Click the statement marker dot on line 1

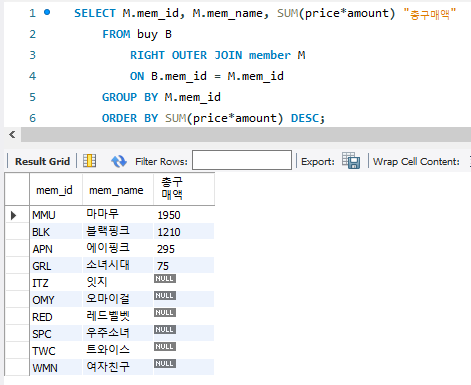point(47,12)
